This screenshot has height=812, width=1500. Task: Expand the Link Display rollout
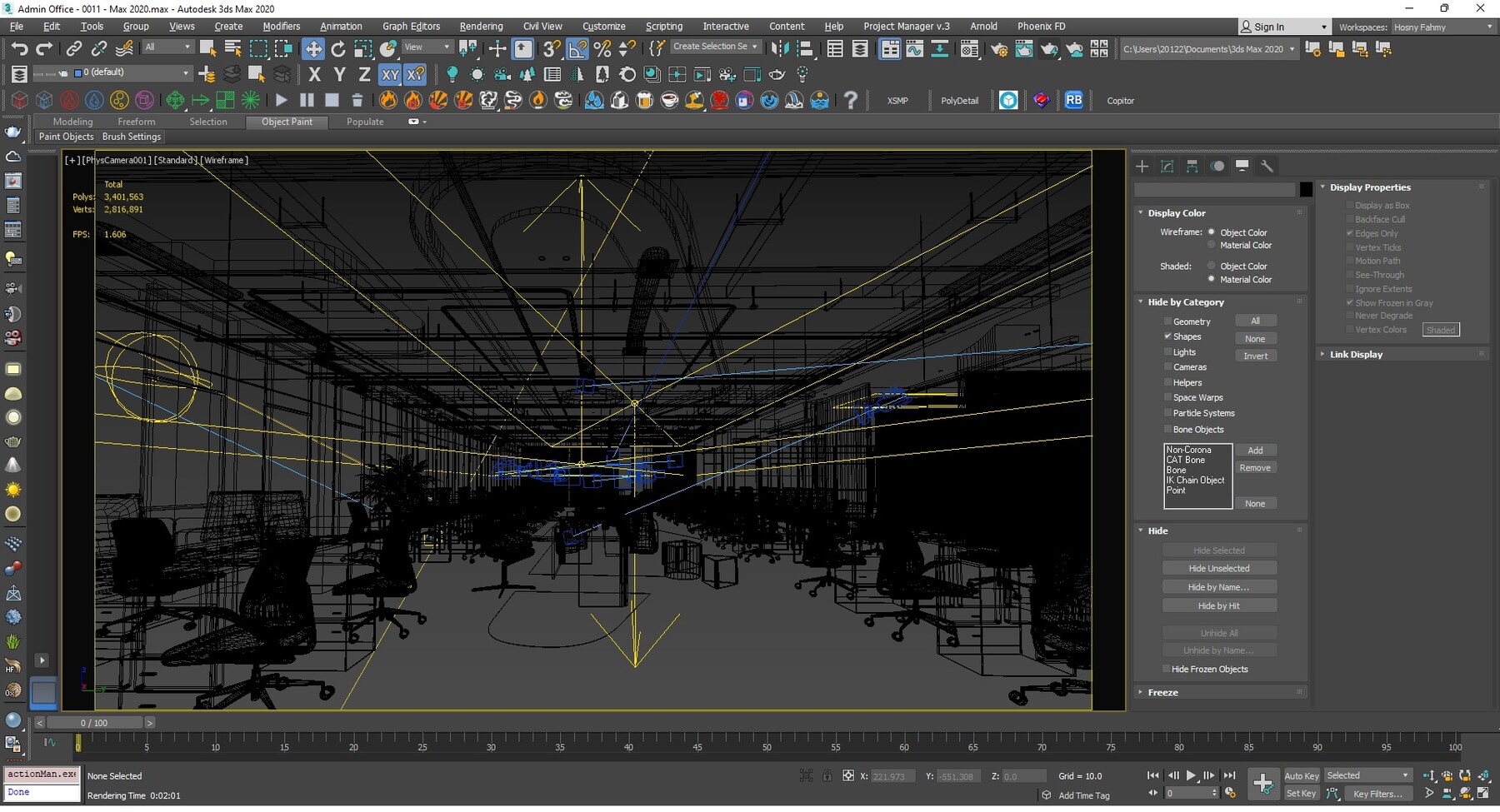(x=1355, y=355)
